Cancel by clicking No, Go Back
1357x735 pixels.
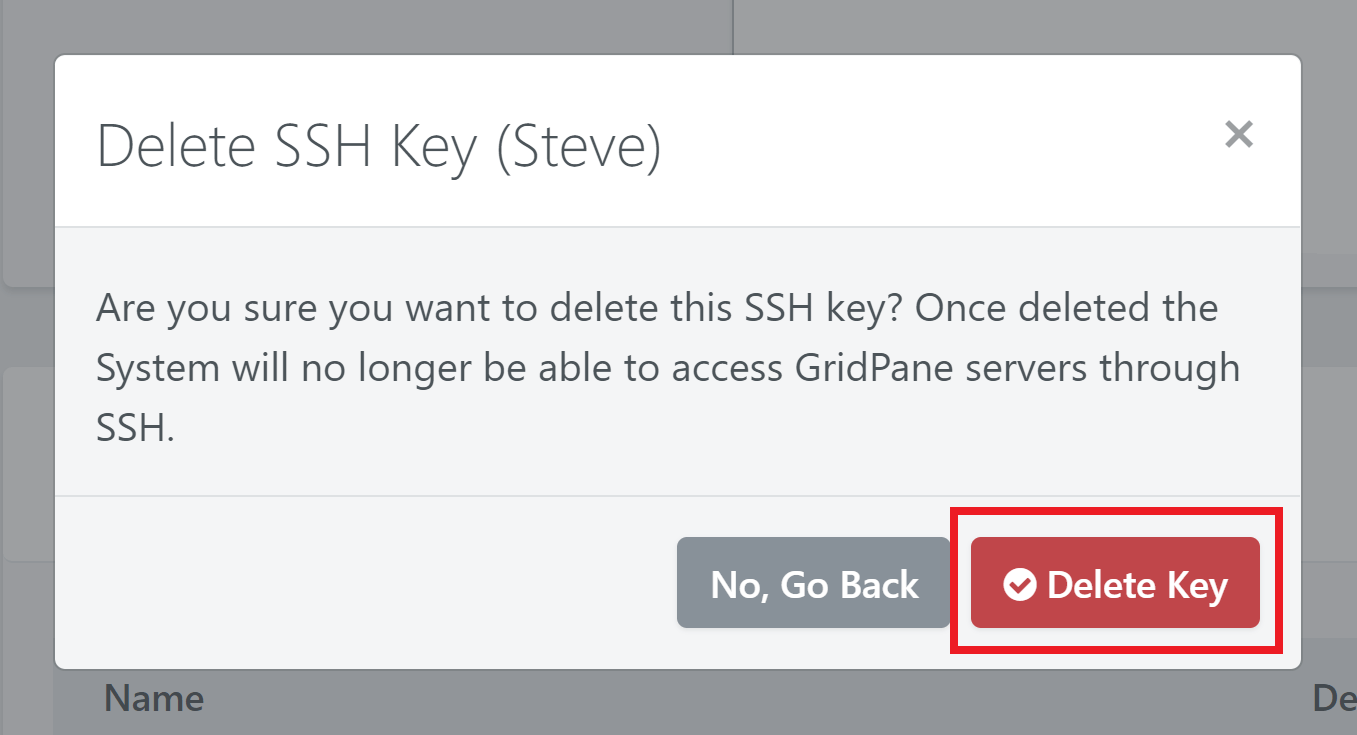click(x=814, y=583)
